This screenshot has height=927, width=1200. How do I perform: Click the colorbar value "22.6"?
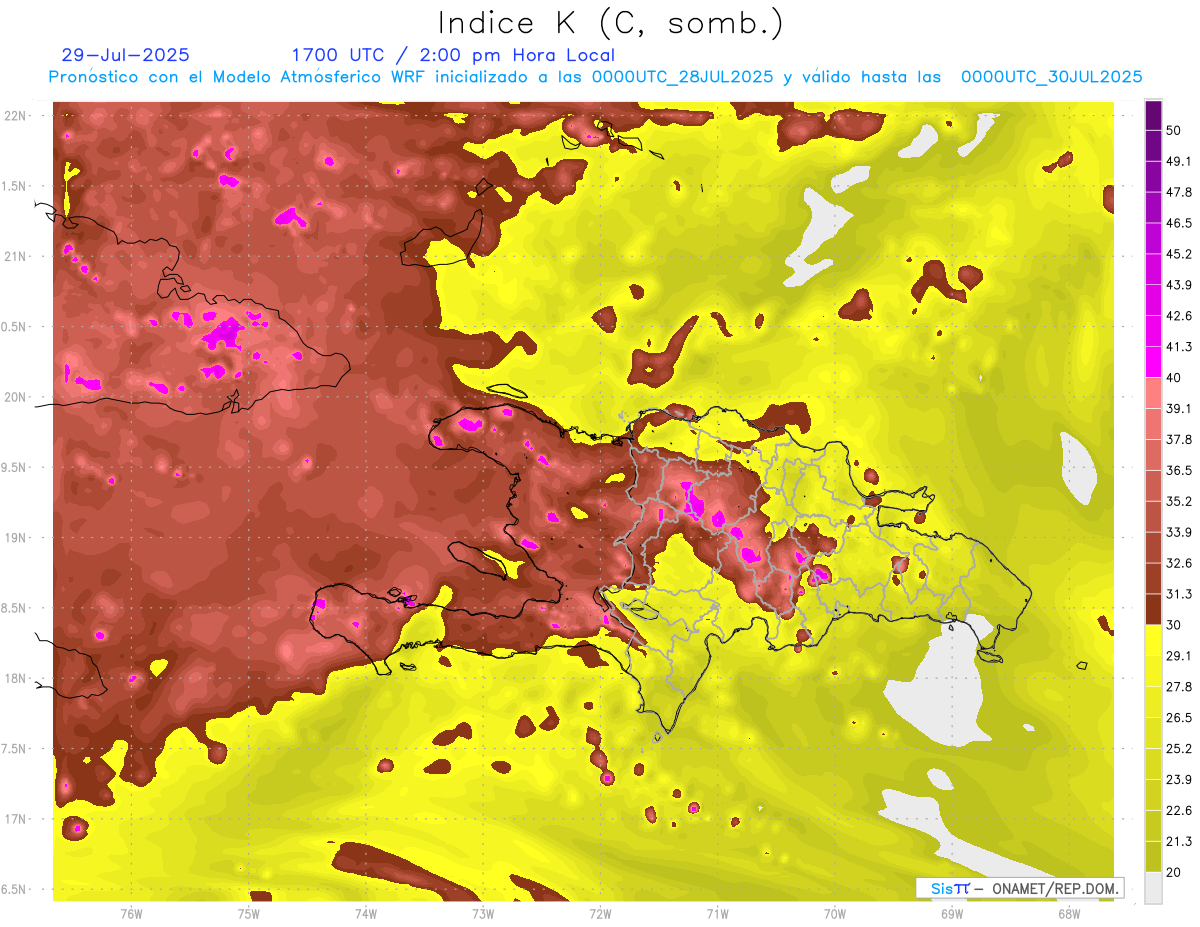[1179, 811]
